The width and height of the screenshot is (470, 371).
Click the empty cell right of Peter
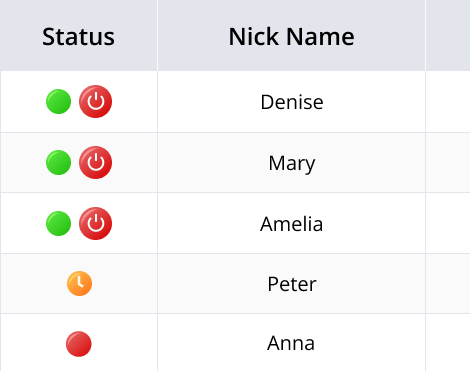click(x=448, y=284)
